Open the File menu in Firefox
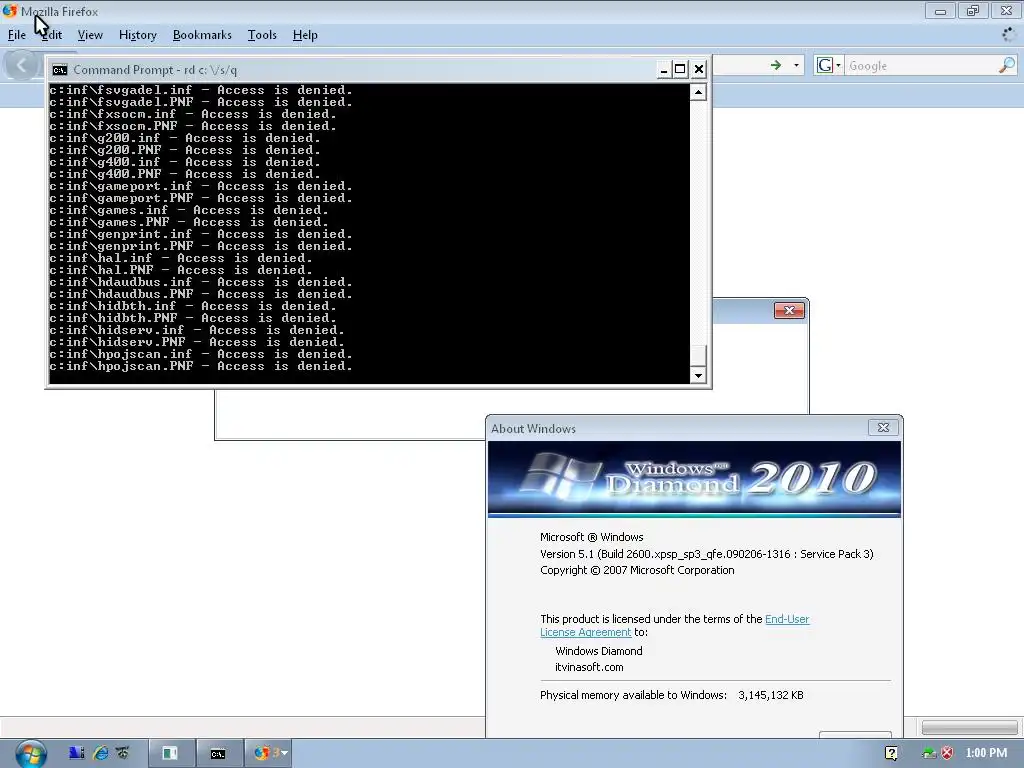The image size is (1024, 768). tap(16, 35)
